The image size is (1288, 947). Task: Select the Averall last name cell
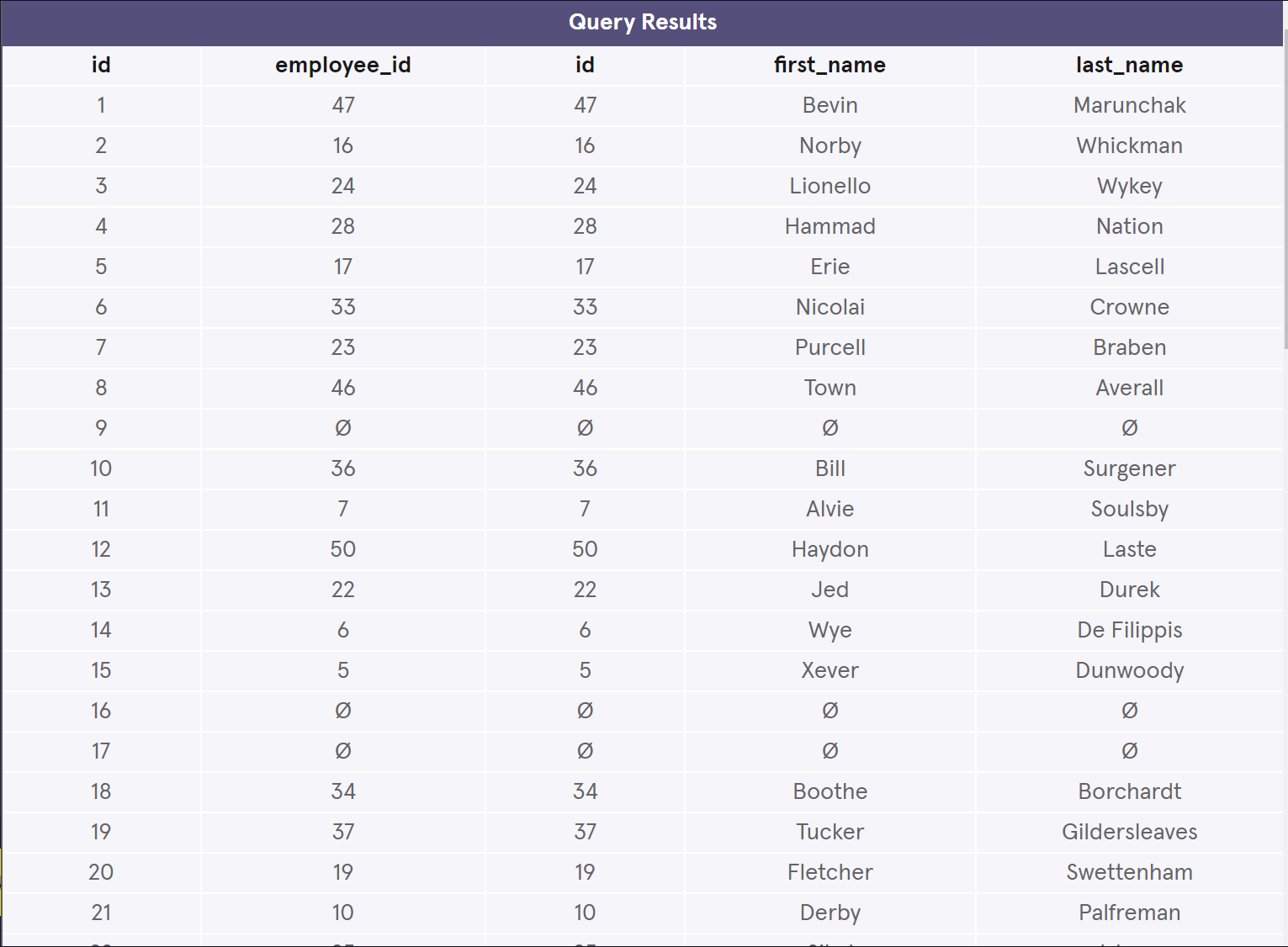pos(1130,389)
